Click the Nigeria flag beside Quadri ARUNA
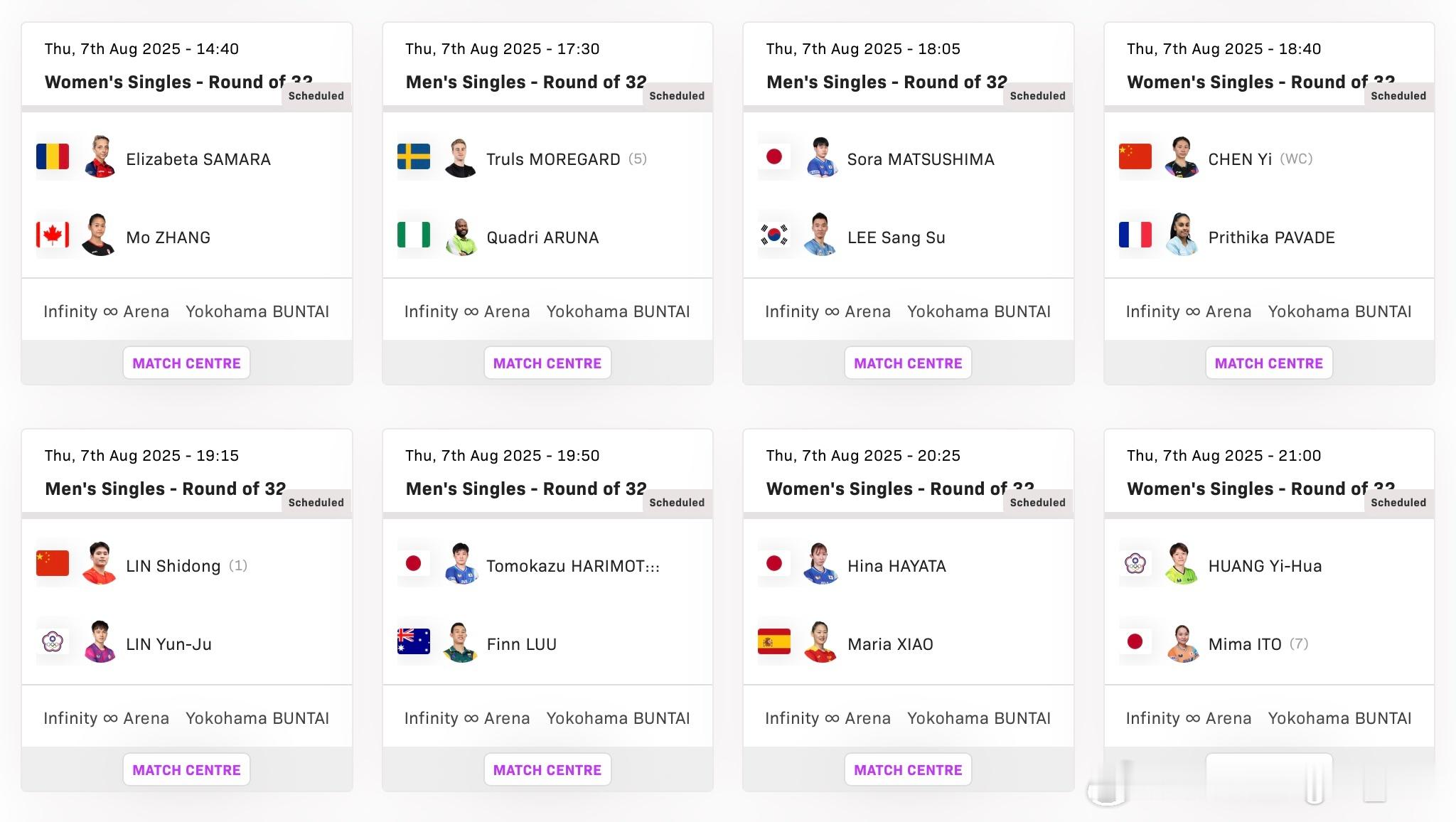This screenshot has width=1456, height=822. pyautogui.click(x=414, y=235)
